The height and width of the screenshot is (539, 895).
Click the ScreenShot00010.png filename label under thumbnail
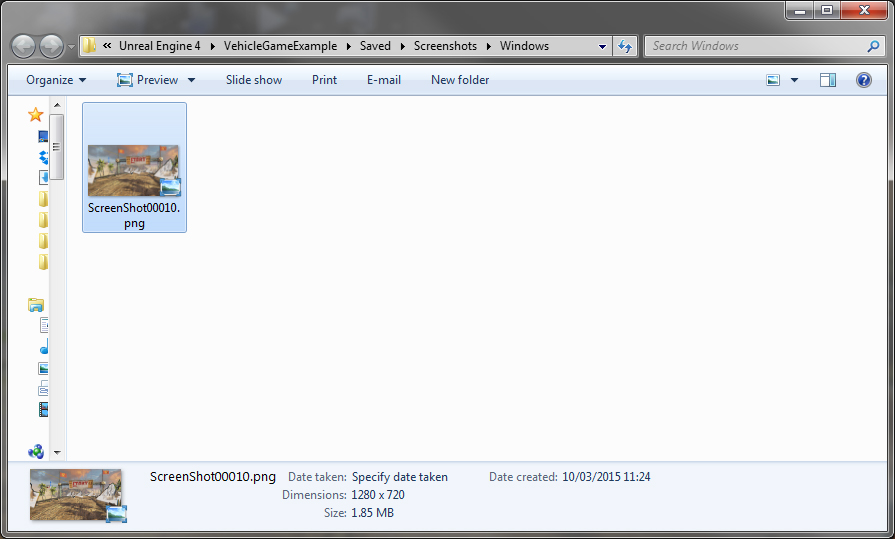(x=134, y=215)
